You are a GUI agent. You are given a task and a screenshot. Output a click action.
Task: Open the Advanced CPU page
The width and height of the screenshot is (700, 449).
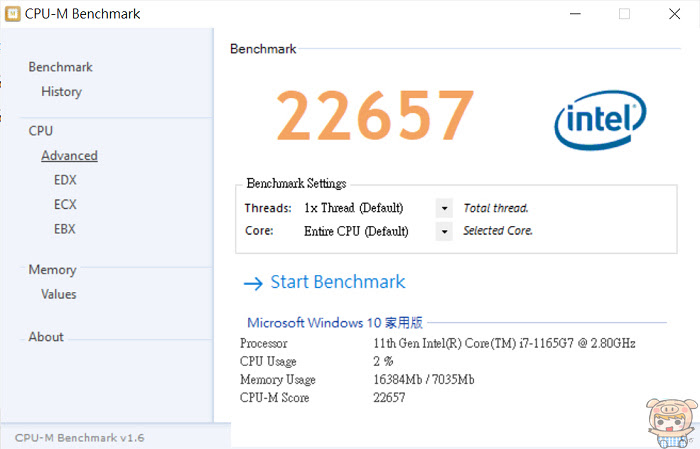point(69,156)
